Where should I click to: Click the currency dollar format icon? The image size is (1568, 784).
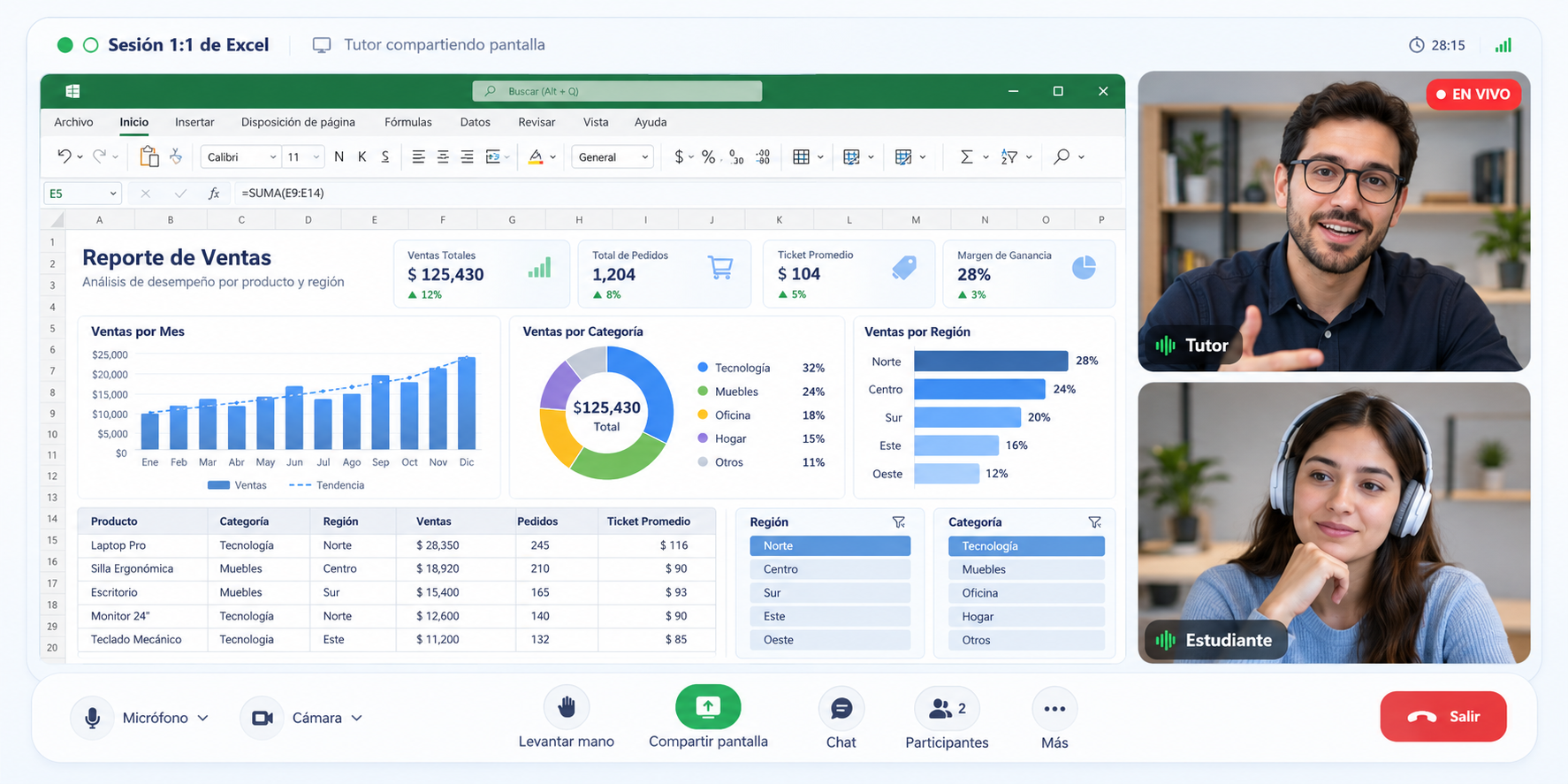pos(679,156)
